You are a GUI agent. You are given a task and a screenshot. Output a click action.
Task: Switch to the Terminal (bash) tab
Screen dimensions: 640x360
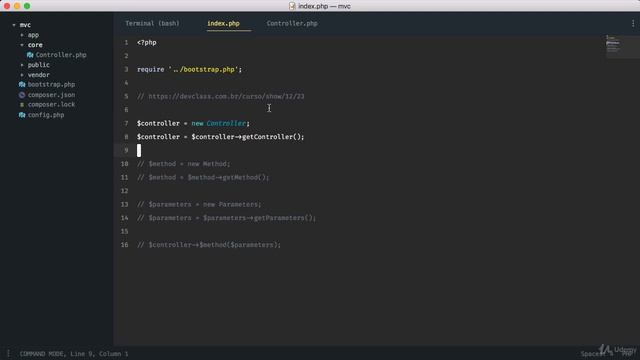(x=152, y=24)
